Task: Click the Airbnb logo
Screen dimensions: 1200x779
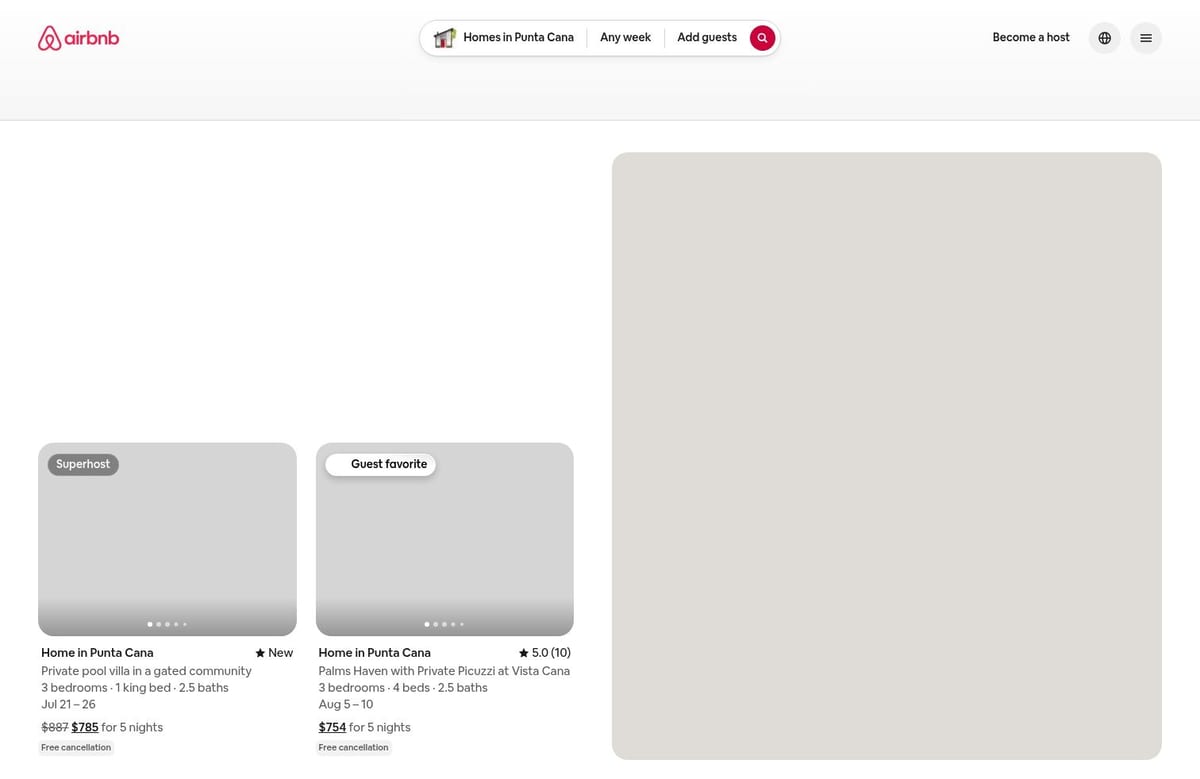Action: [78, 38]
